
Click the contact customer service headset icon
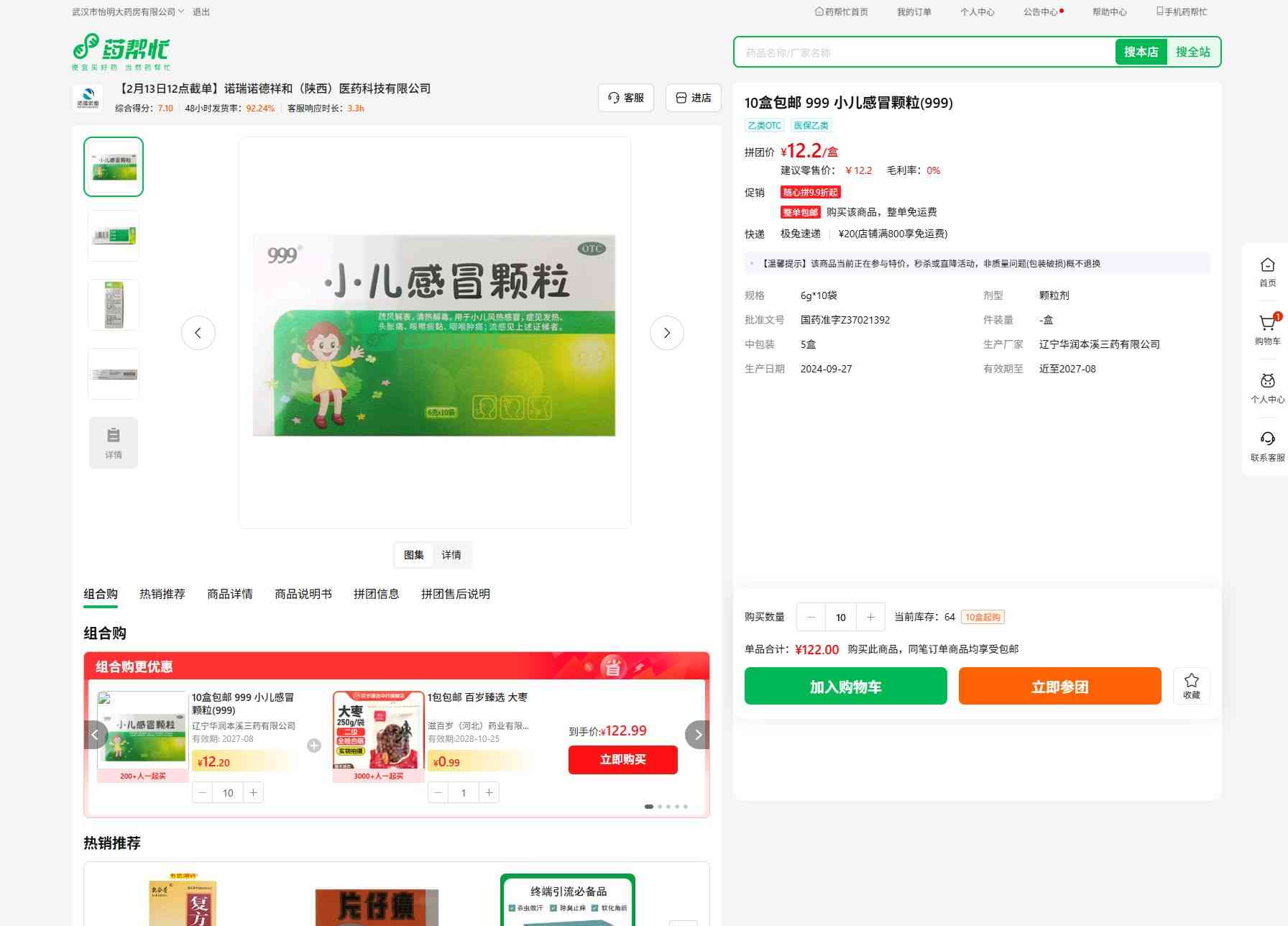[x=1267, y=439]
